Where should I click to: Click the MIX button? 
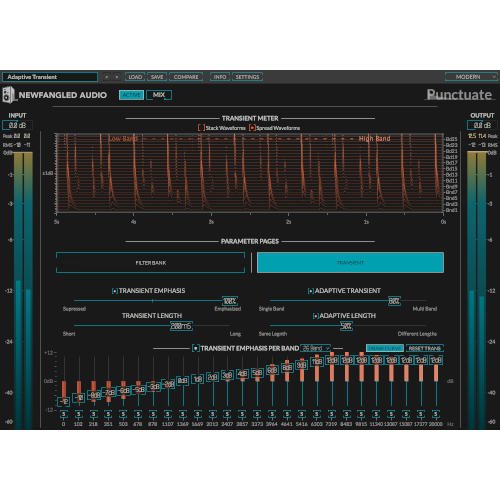159,95
